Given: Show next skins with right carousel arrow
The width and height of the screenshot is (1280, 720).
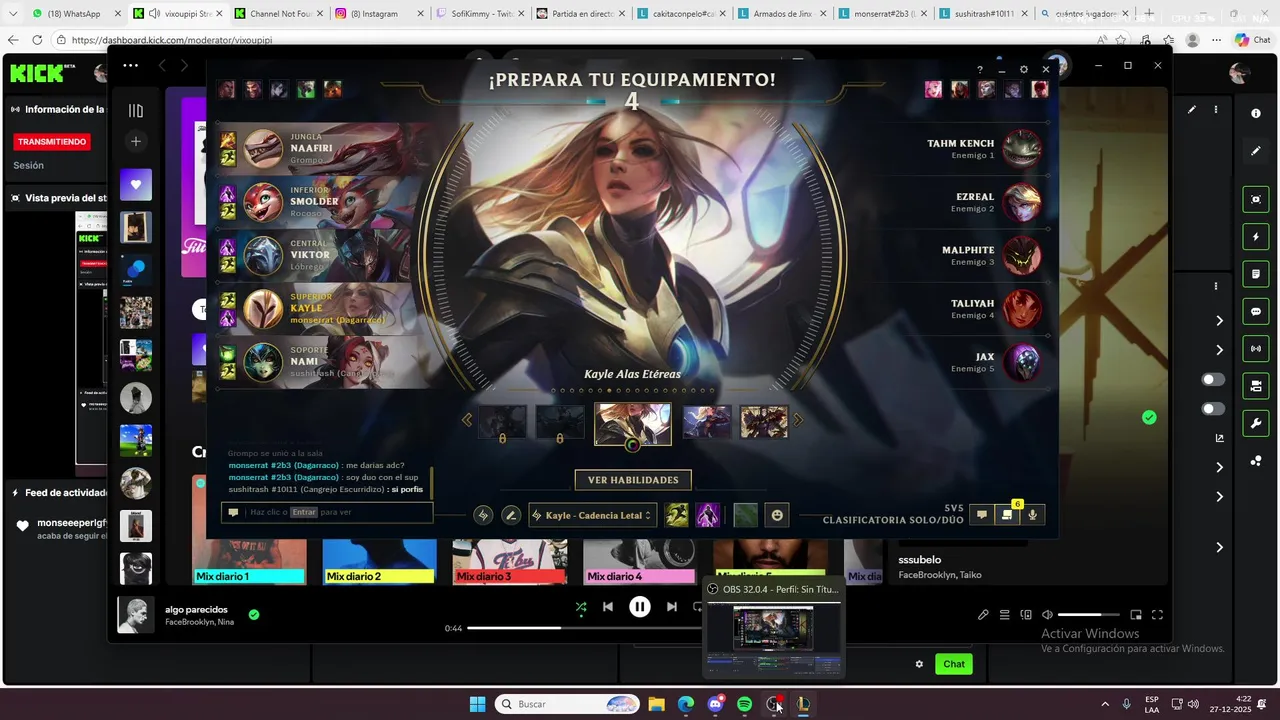Looking at the screenshot, I should tap(798, 421).
